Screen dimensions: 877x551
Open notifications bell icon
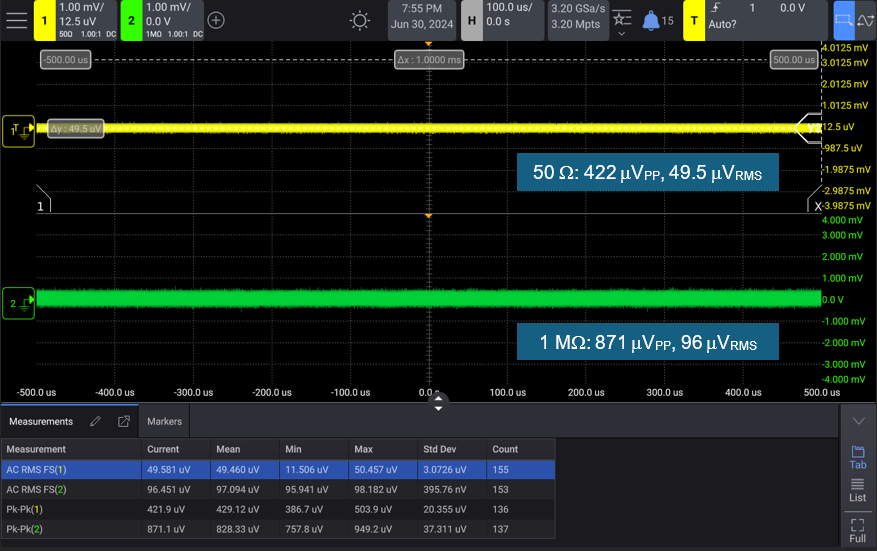650,21
